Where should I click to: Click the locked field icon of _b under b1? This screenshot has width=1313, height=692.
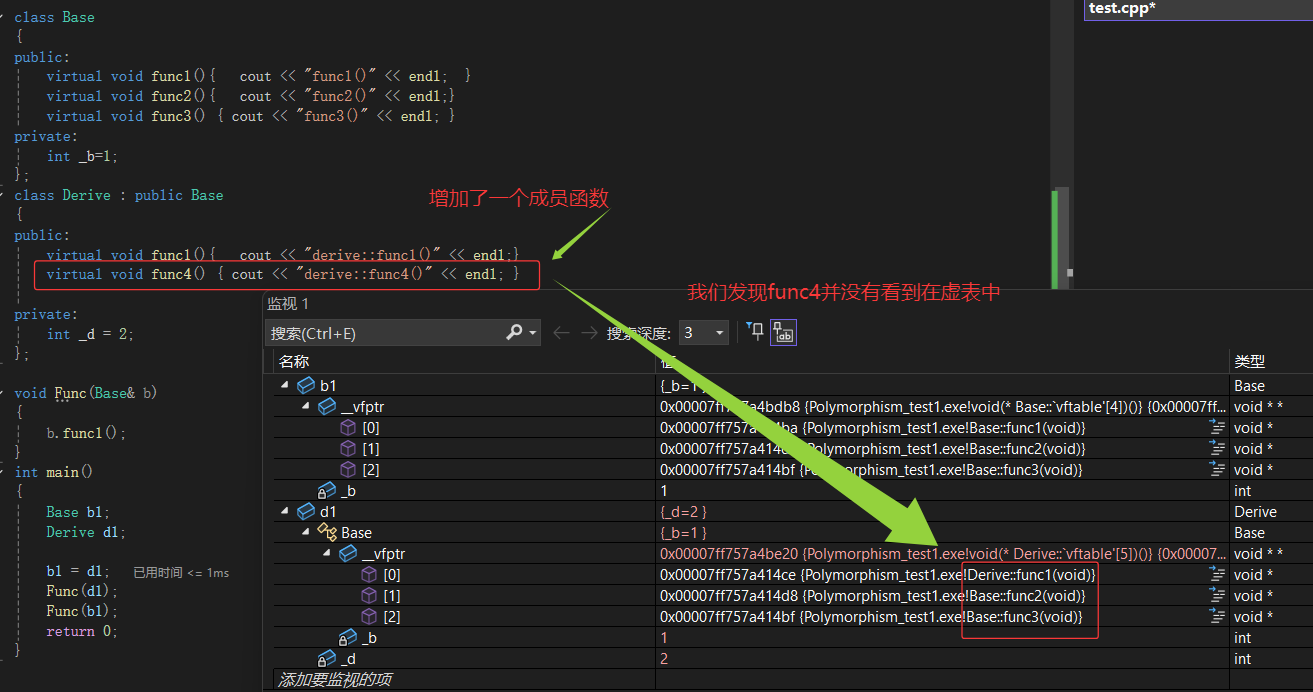[x=327, y=490]
